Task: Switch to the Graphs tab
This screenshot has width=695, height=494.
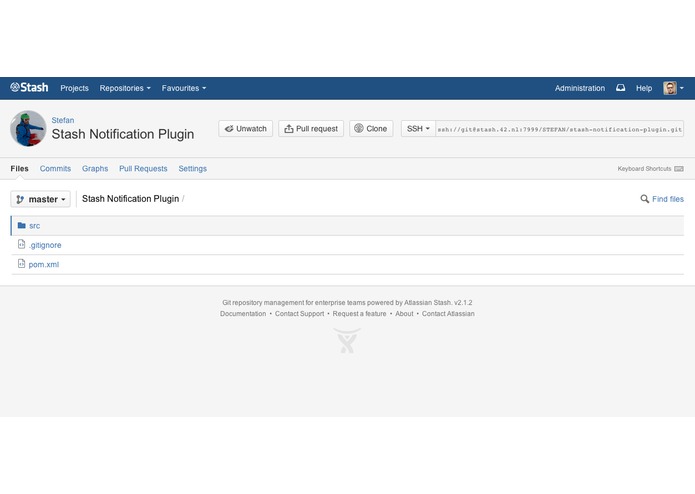Action: (x=95, y=168)
